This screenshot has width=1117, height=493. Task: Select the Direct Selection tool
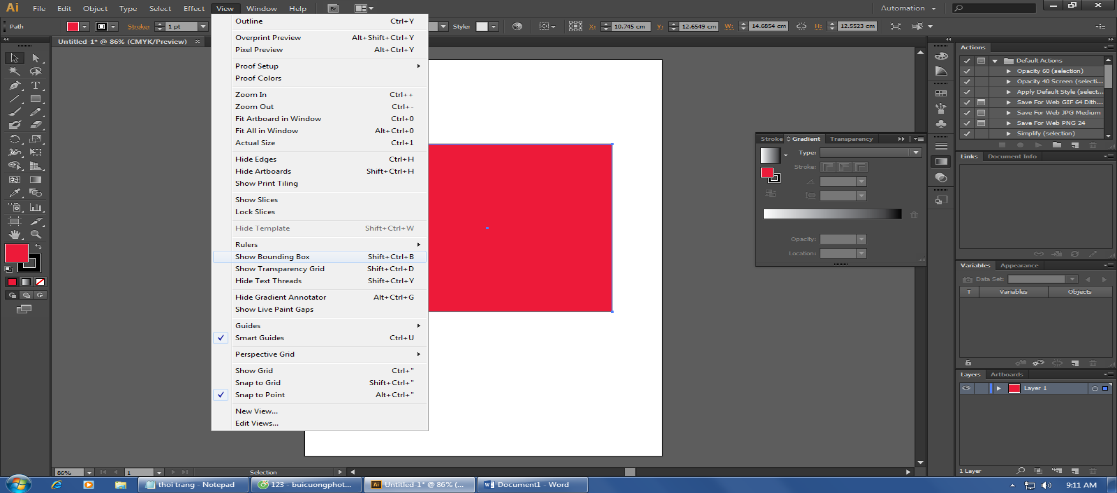(35, 58)
